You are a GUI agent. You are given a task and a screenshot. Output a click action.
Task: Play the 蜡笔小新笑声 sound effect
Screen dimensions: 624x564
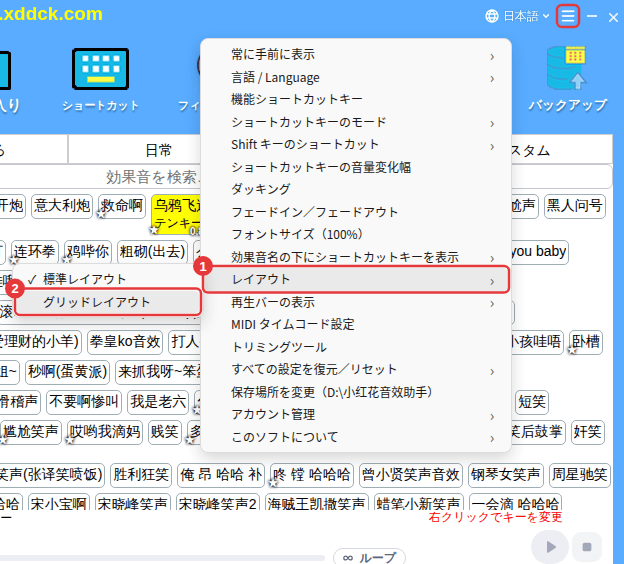pos(419,503)
